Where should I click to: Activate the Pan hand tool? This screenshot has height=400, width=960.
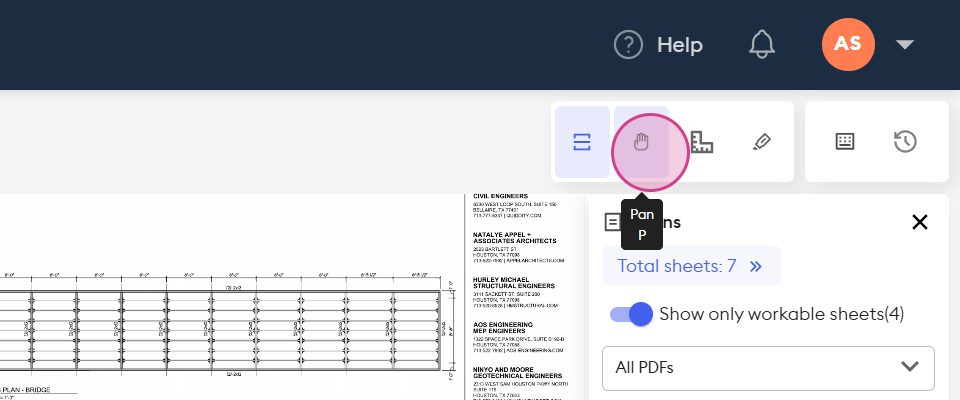click(x=641, y=142)
